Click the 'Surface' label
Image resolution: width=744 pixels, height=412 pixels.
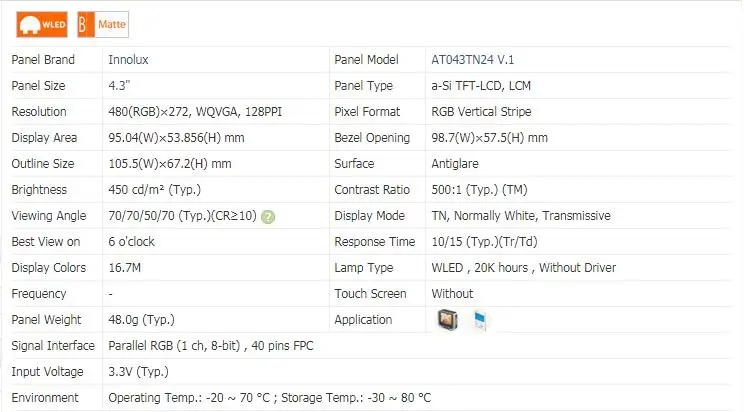[x=354, y=164]
